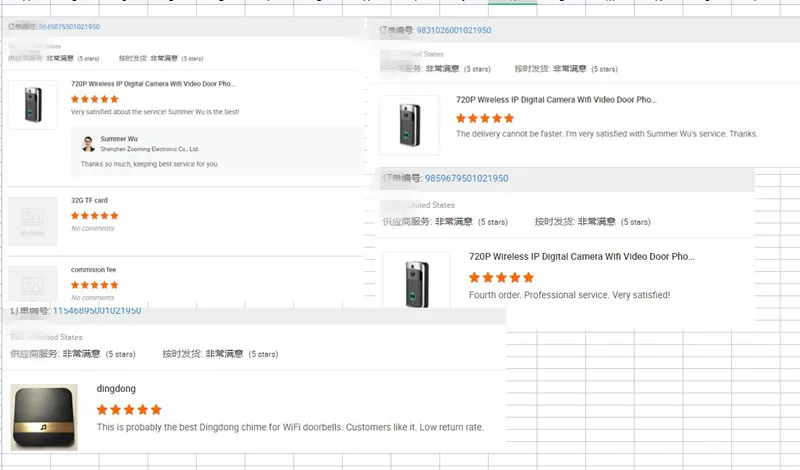Open the 720P product title above 'Fourth order' review
Screen dimensions: 800x470
(x=581, y=257)
